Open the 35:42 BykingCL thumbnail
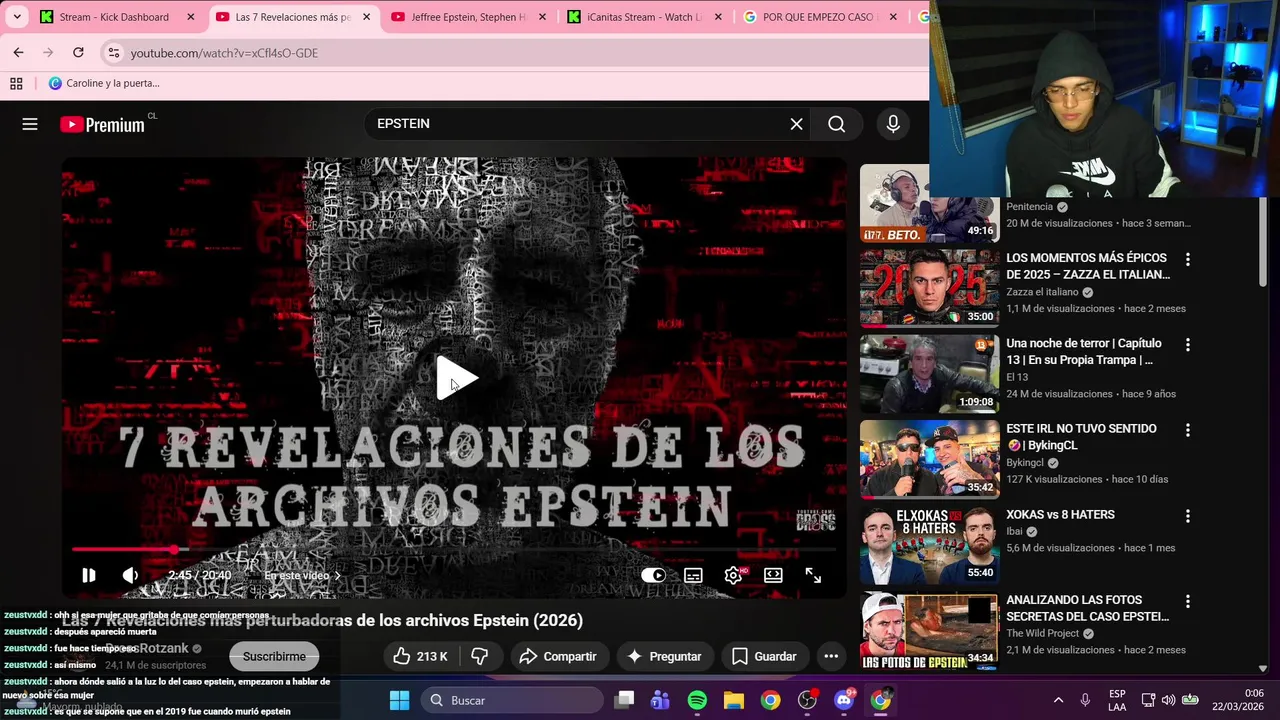 [x=929, y=460]
